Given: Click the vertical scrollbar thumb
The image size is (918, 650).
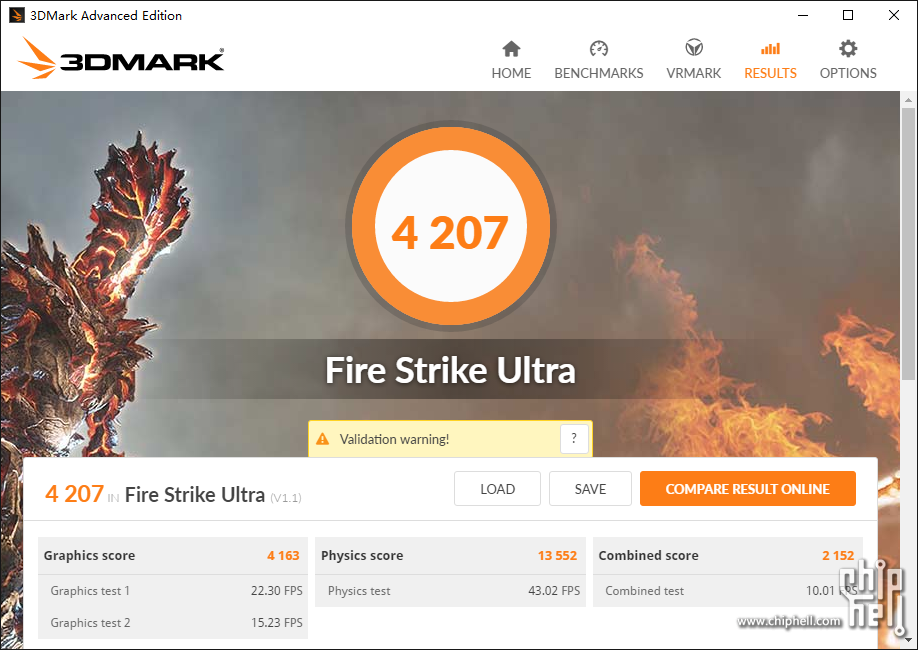Looking at the screenshot, I should tap(908, 244).
